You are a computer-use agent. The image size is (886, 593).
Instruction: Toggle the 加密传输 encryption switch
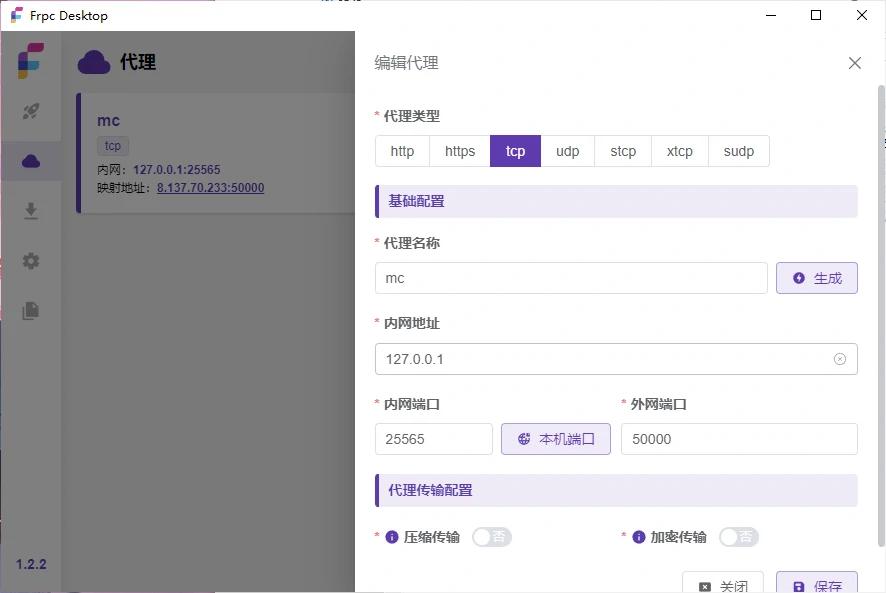738,537
